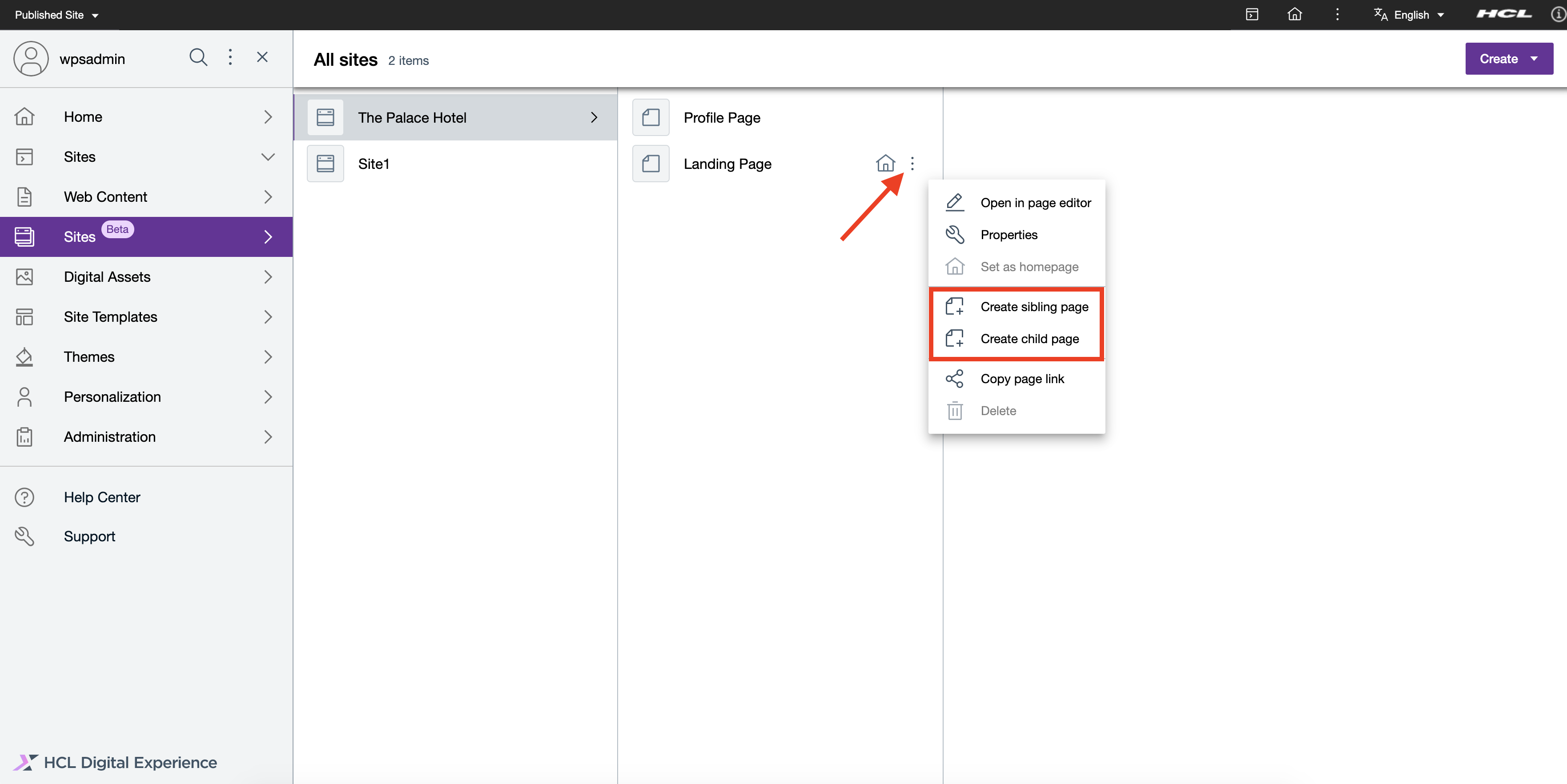Select the Web Content sidebar icon
Image resolution: width=1567 pixels, height=784 pixels.
pyautogui.click(x=24, y=196)
